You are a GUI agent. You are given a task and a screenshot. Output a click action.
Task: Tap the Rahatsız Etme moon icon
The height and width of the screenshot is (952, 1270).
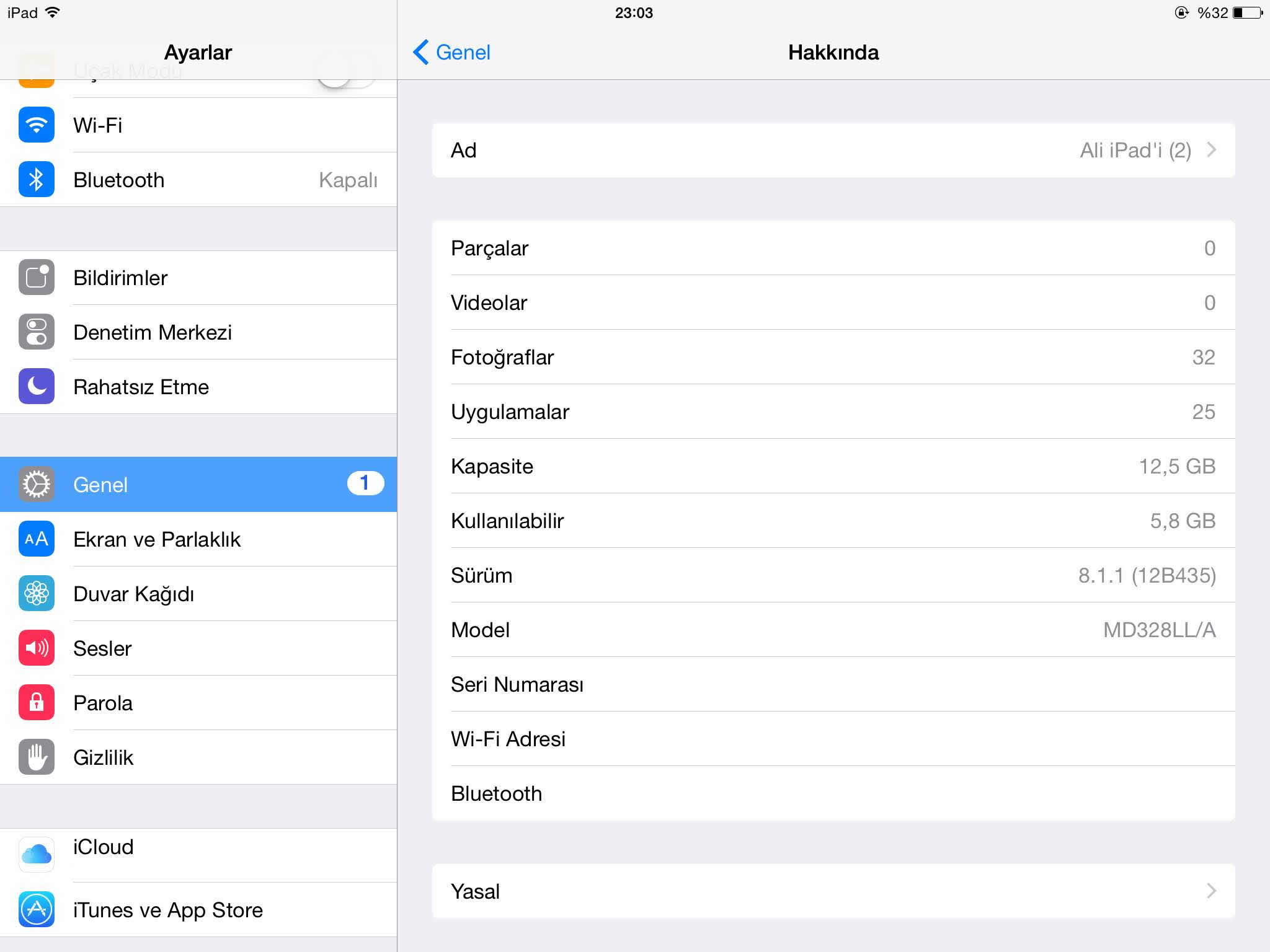click(37, 387)
